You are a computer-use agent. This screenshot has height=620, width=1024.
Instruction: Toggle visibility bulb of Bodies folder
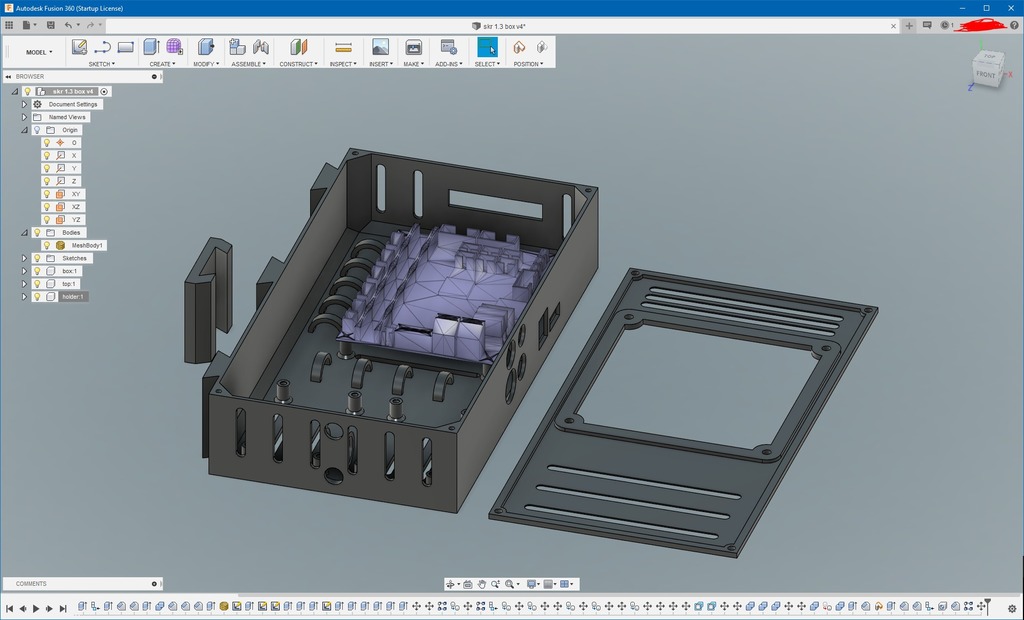(x=37, y=233)
